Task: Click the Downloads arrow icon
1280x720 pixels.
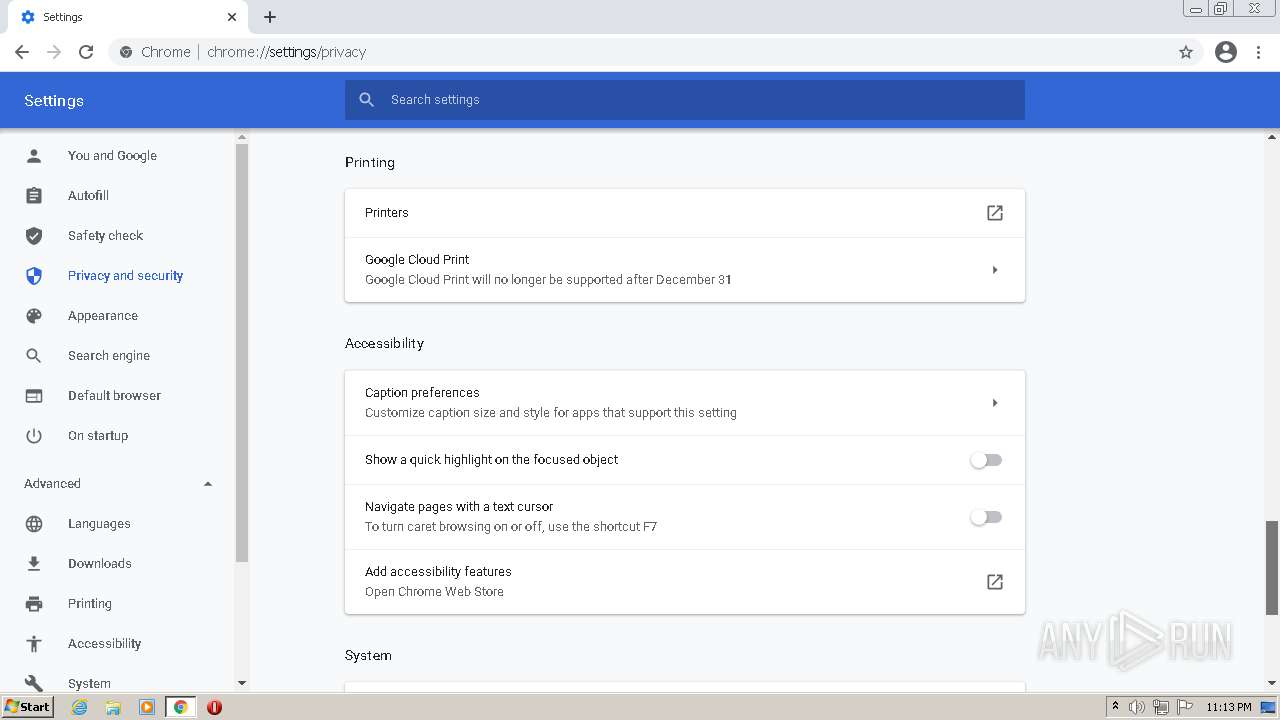Action: tap(34, 563)
